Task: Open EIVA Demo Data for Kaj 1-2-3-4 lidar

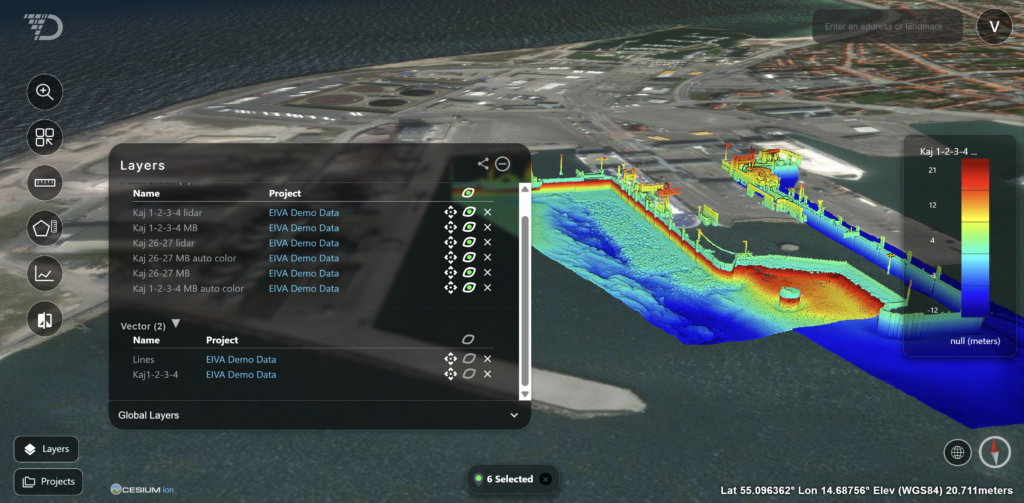Action: pos(304,212)
